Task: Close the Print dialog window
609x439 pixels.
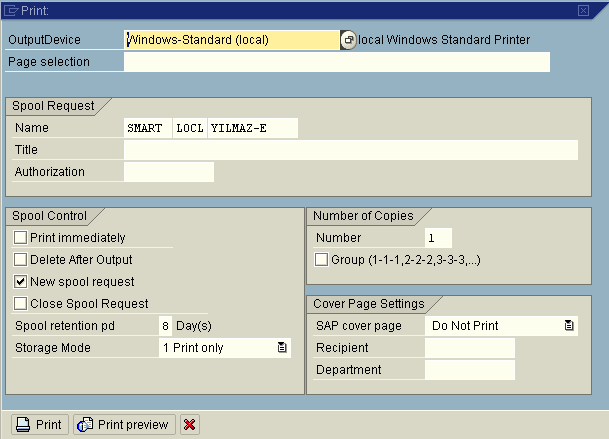Action: (x=583, y=10)
